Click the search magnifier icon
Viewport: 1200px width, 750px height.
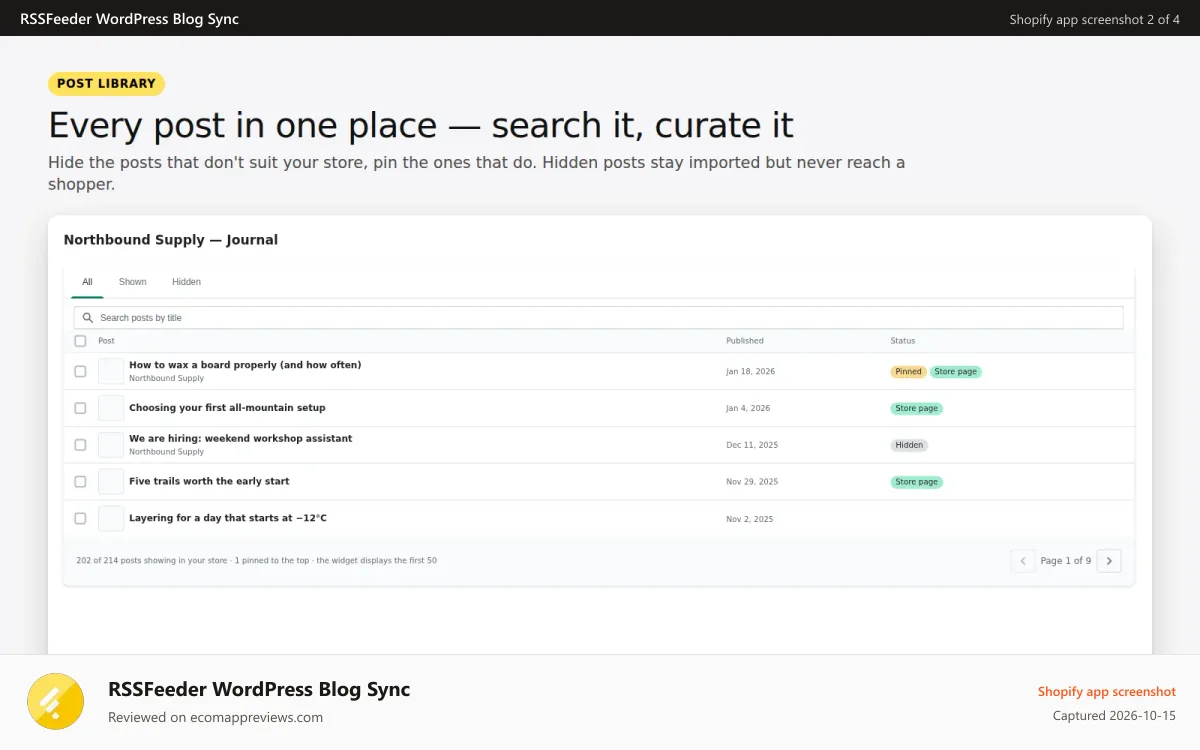coord(88,318)
